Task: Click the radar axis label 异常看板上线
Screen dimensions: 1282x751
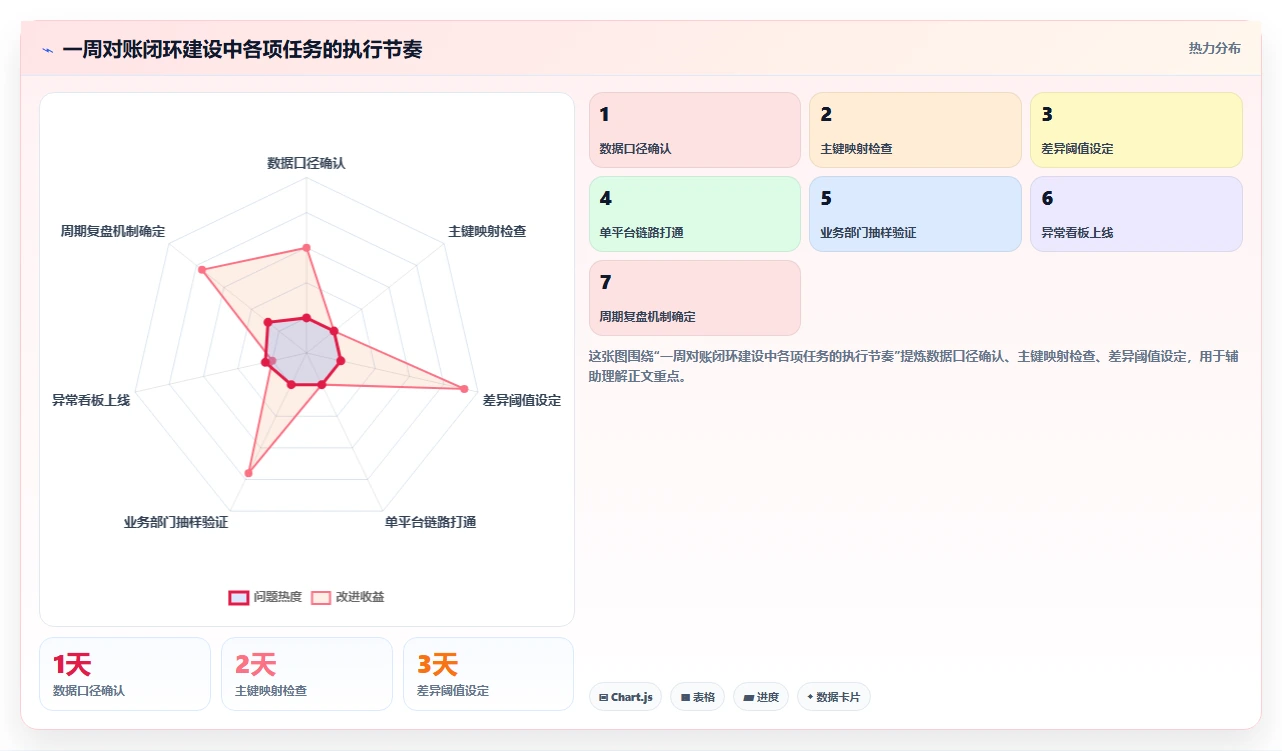Action: click(91, 400)
